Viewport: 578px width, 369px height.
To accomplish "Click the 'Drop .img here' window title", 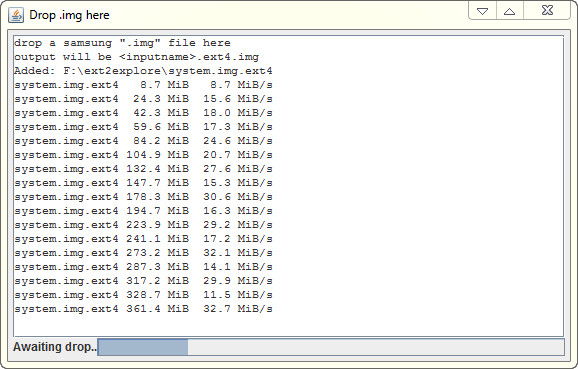I will [69, 15].
